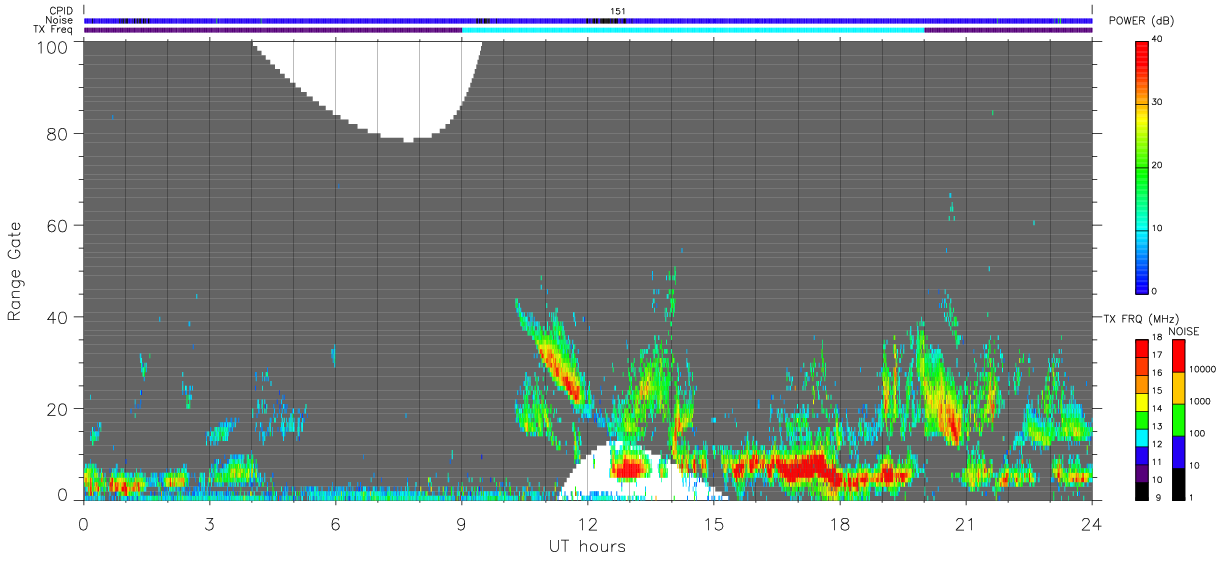Pick the red 17–18 MHz frequency swatch
The height and width of the screenshot is (567, 1228).
(x=1141, y=348)
